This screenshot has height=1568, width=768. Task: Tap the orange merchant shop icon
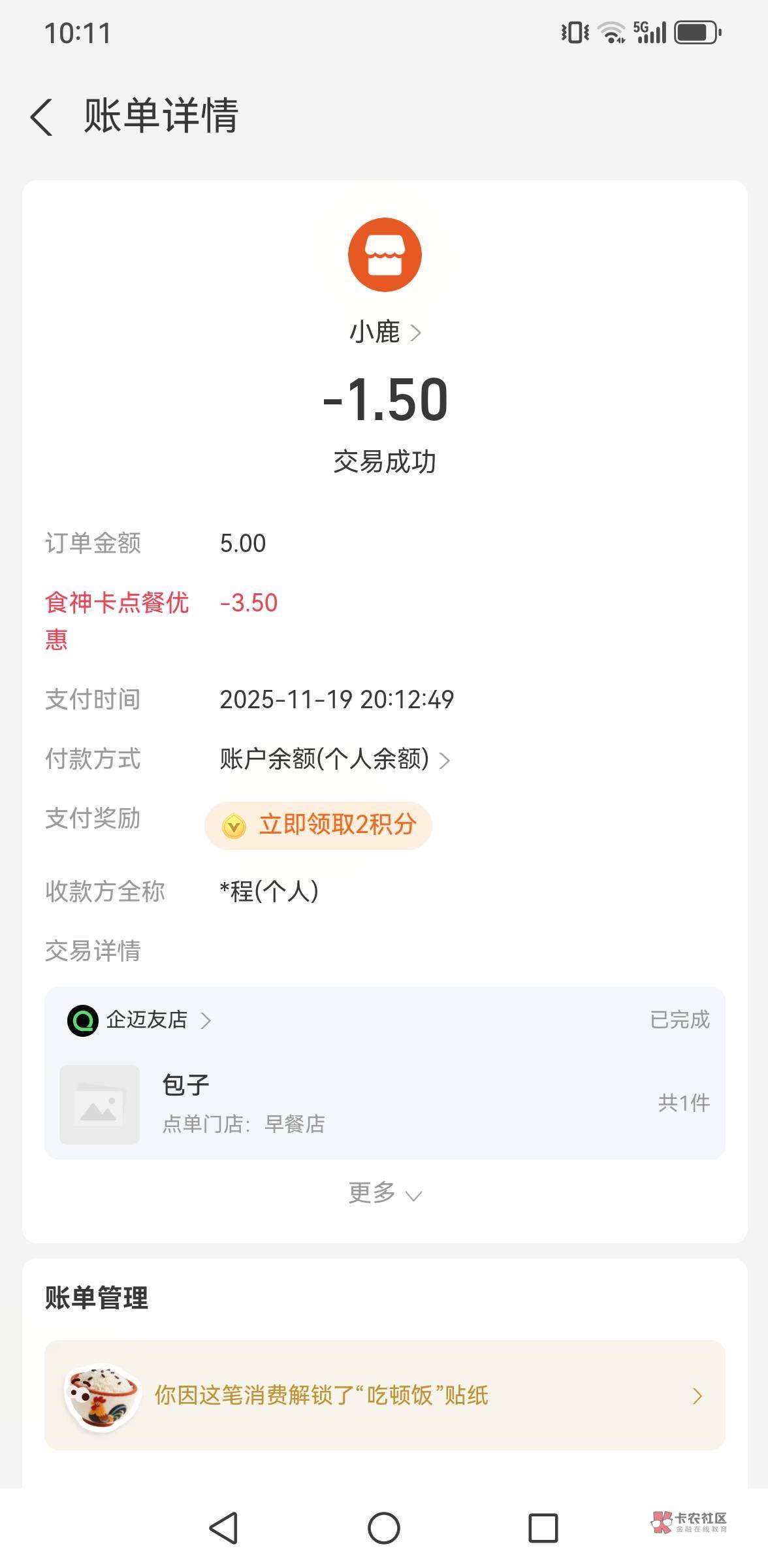pos(385,255)
